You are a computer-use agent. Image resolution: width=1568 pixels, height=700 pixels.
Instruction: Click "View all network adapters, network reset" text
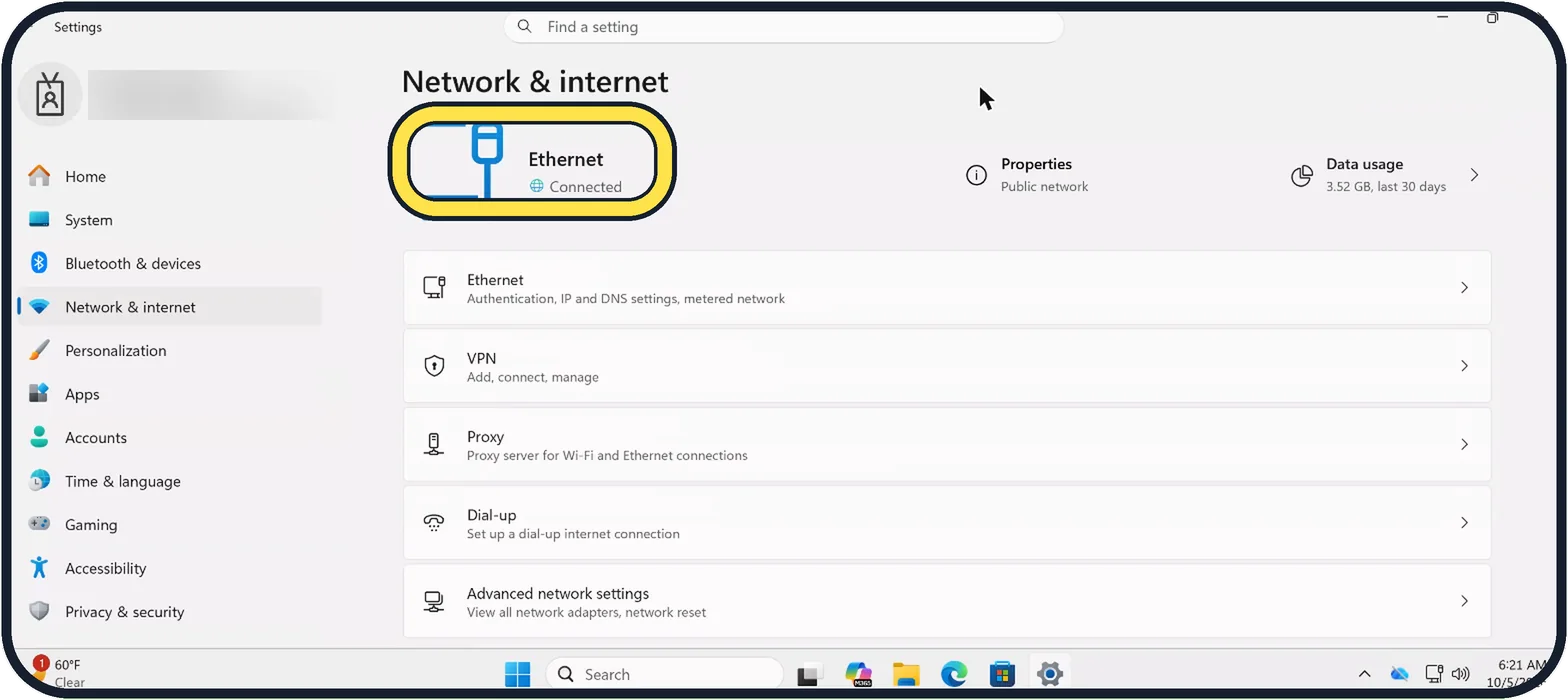tap(586, 612)
